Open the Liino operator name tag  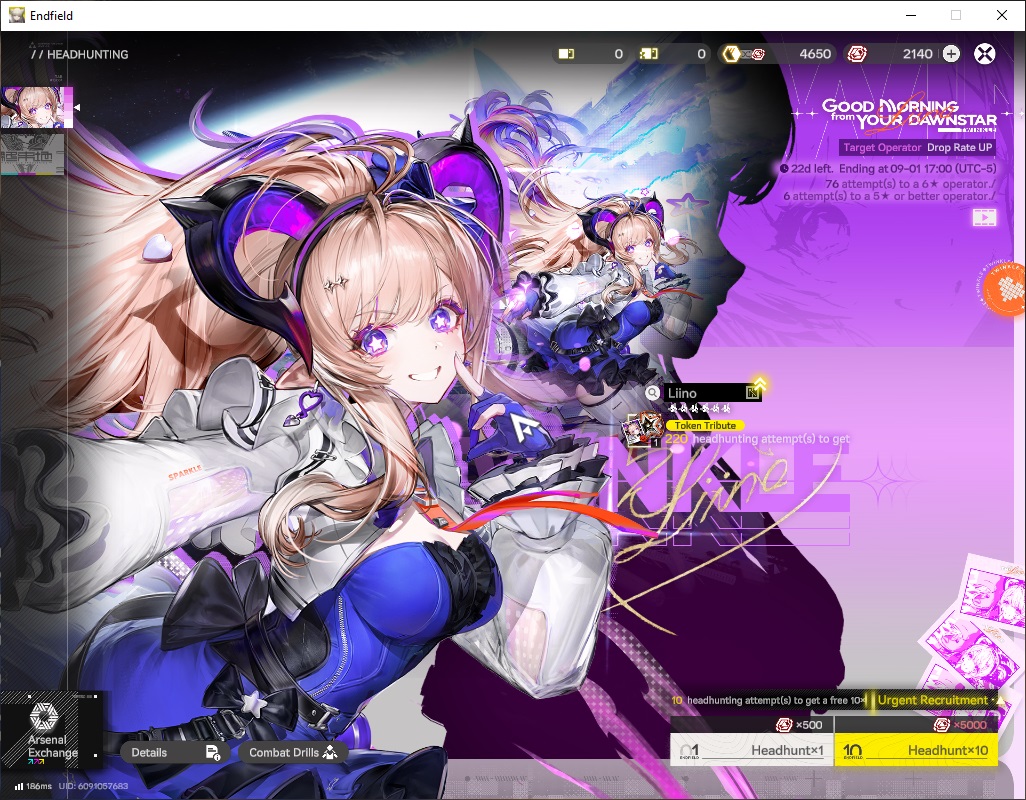tap(712, 392)
